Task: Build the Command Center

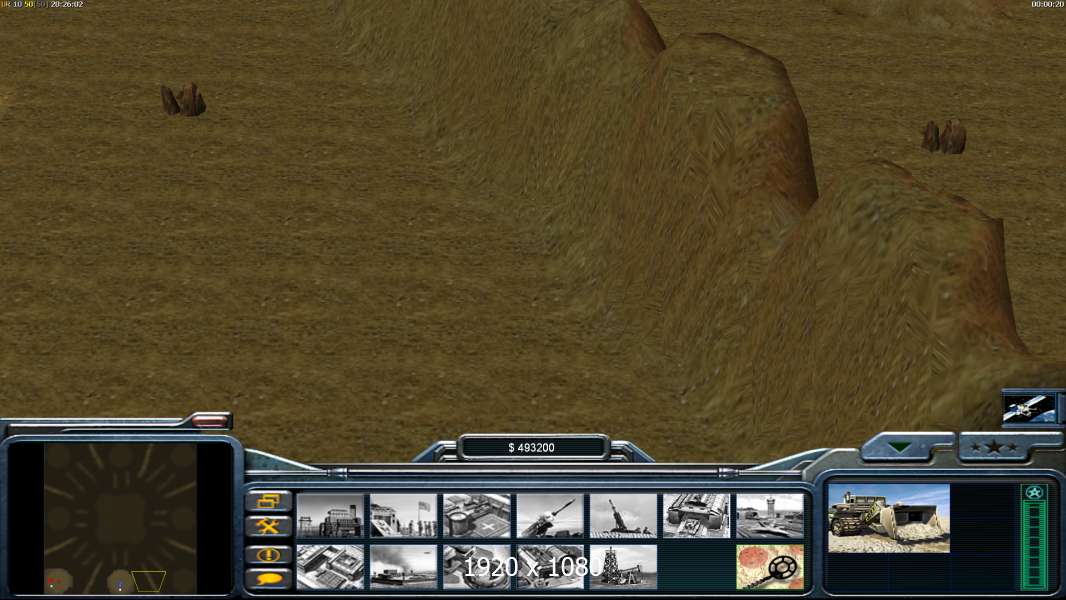Action: coord(550,567)
